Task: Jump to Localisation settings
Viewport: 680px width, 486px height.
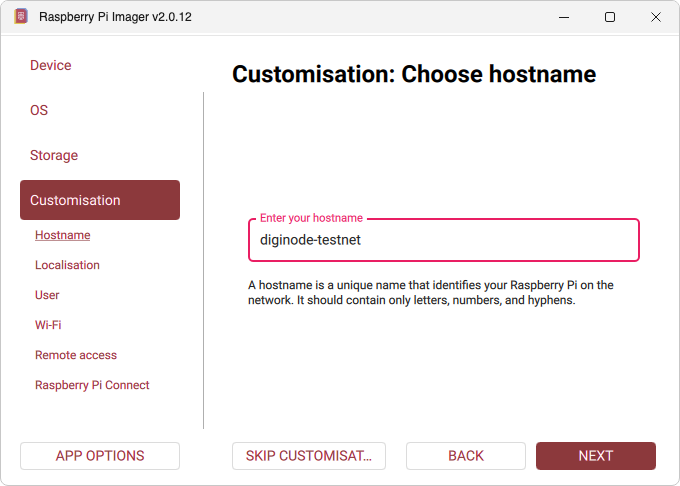Action: coord(67,265)
